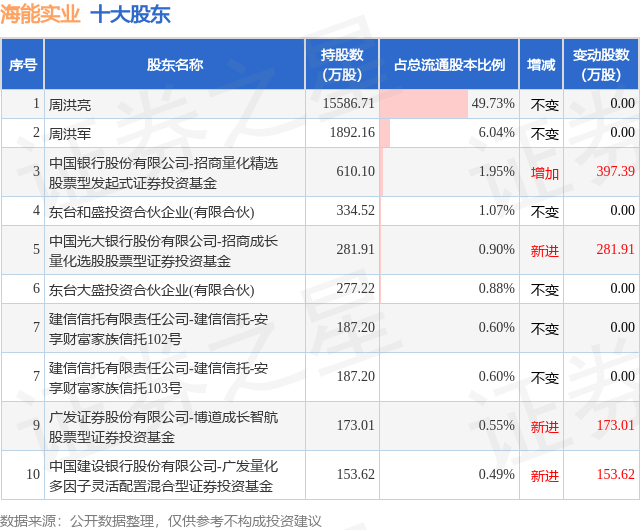Select the 序号 column header
Viewport: 640px width, 530px height.
(x=23, y=65)
